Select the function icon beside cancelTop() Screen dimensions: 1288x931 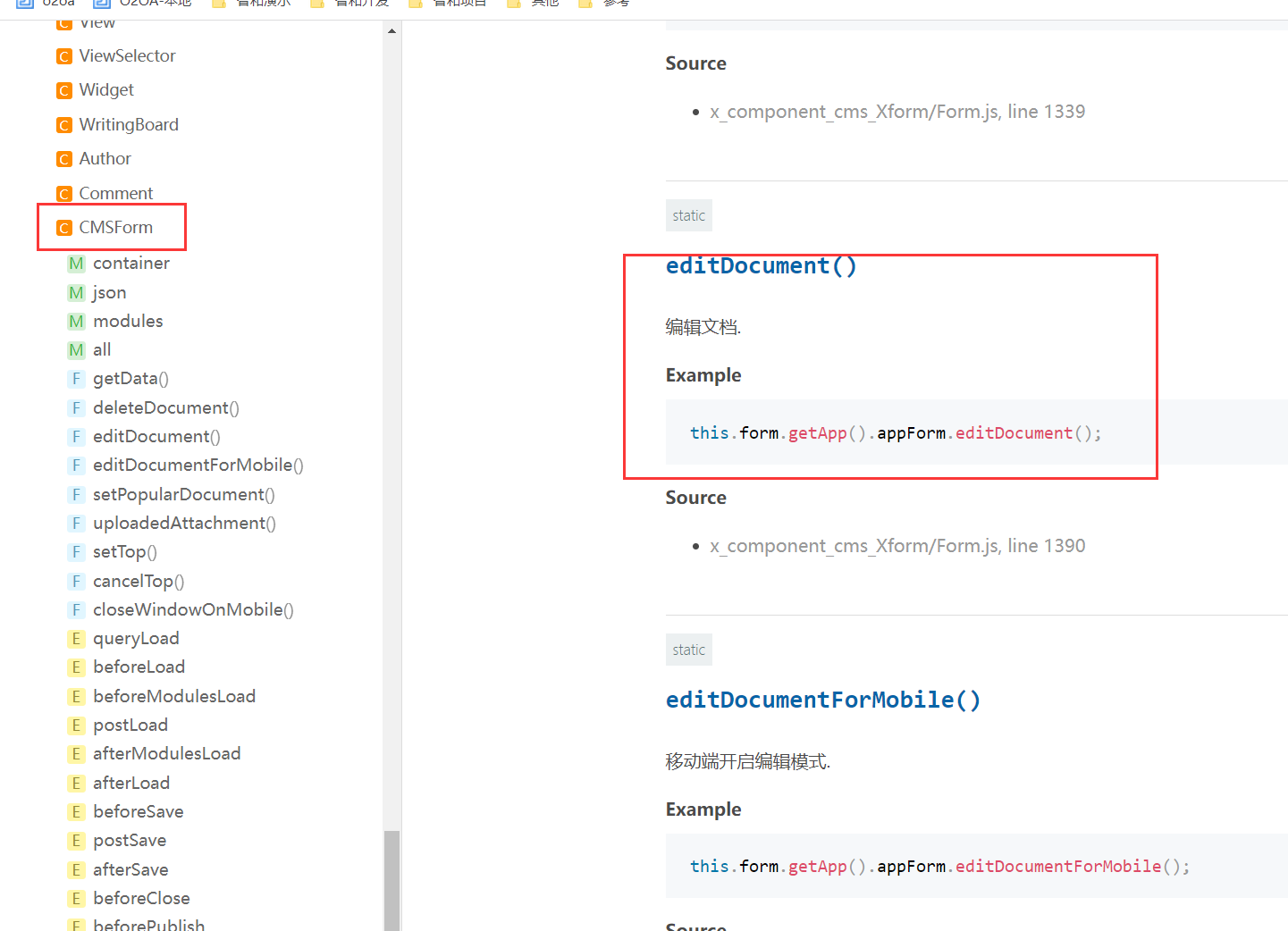click(x=77, y=582)
